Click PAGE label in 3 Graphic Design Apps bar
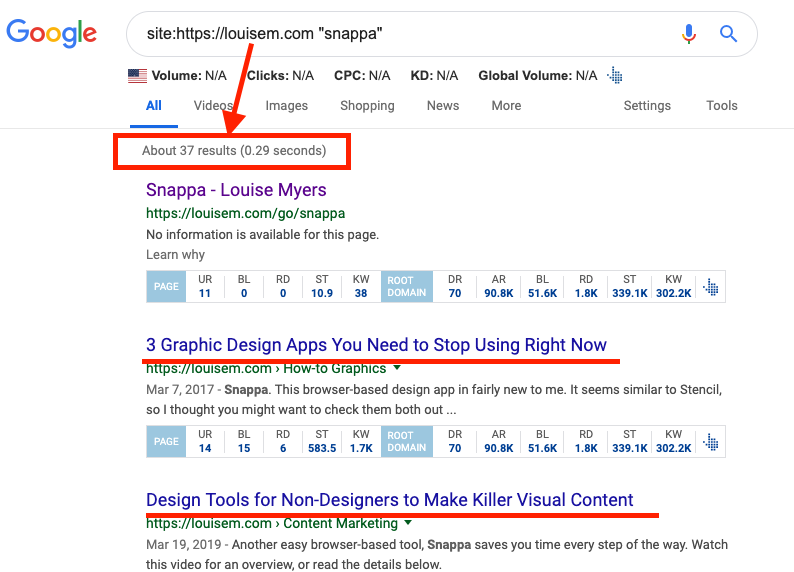The image size is (794, 572). click(x=166, y=441)
